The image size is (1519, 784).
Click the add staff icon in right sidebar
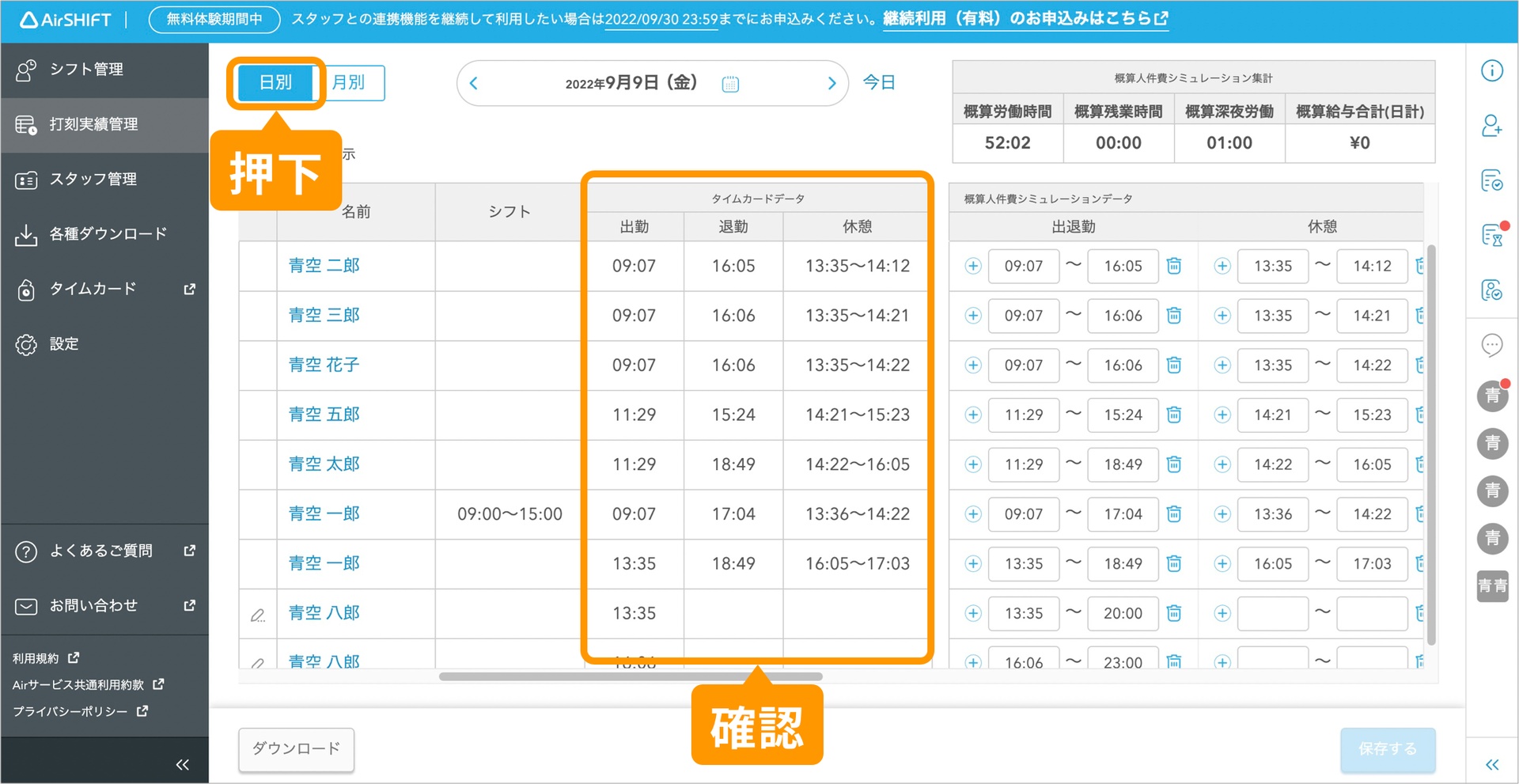coord(1491,126)
